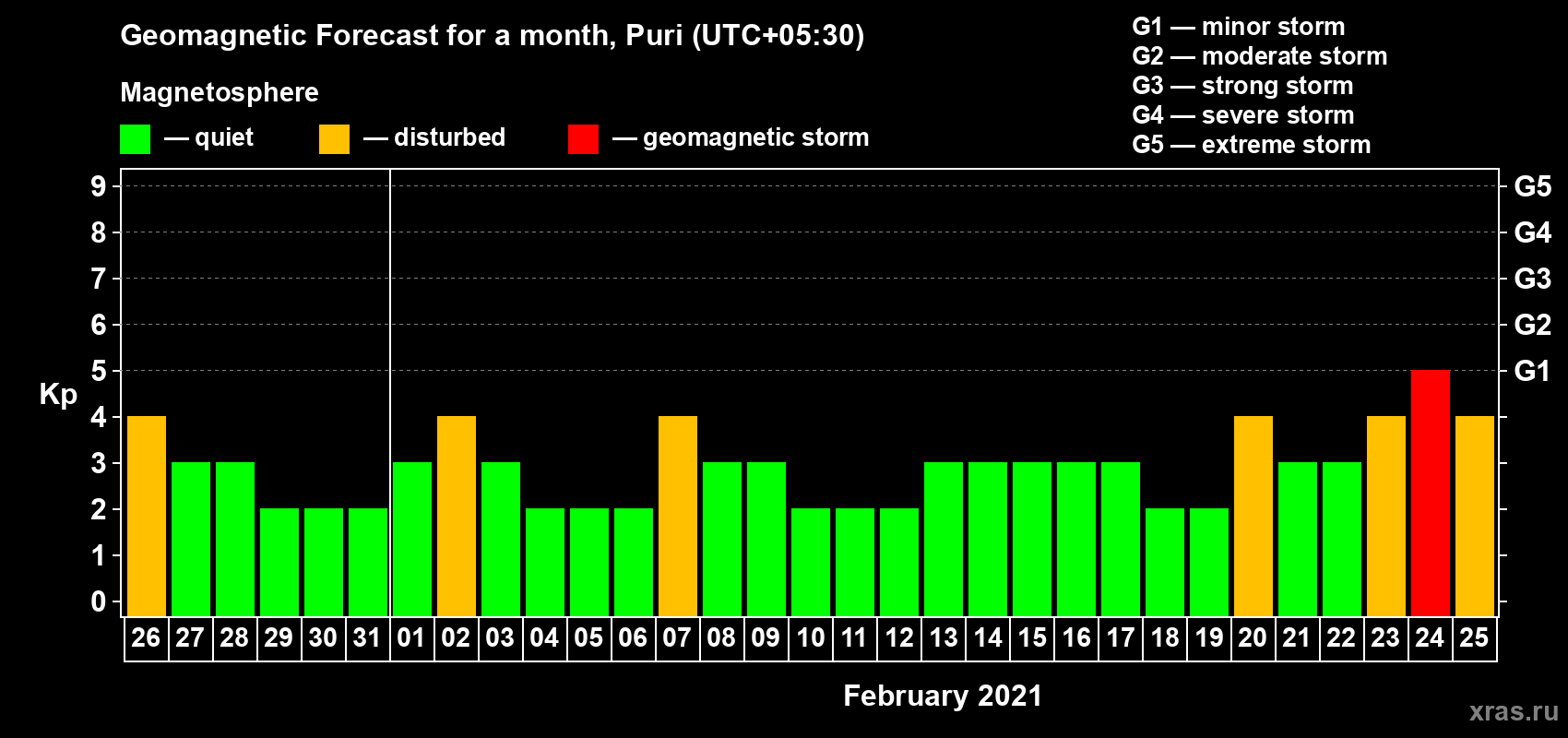Click the Geomagnetic Forecast chart title

pyautogui.click(x=493, y=36)
